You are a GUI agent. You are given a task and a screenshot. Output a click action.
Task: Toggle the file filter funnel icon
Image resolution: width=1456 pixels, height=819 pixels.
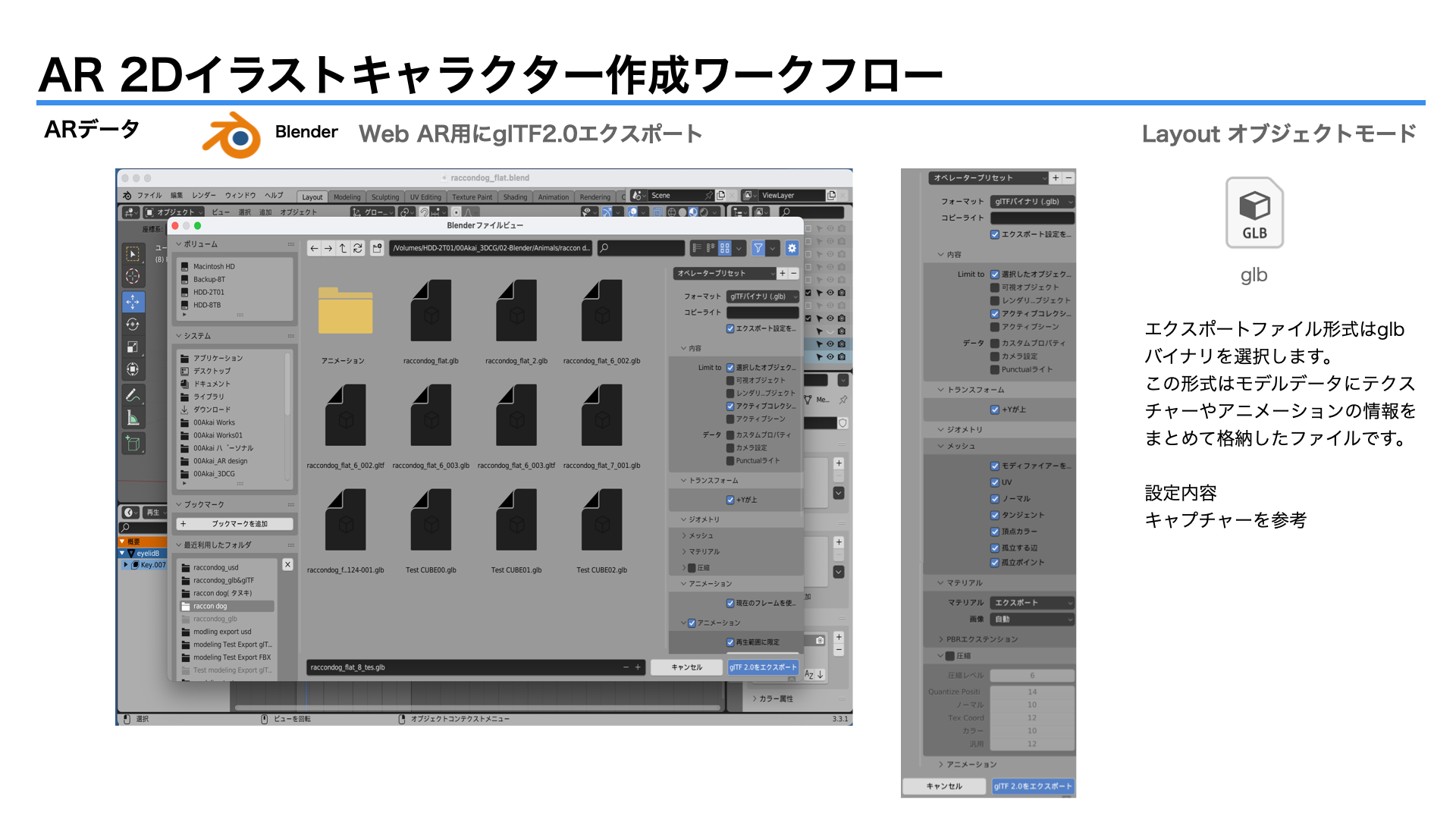point(758,248)
